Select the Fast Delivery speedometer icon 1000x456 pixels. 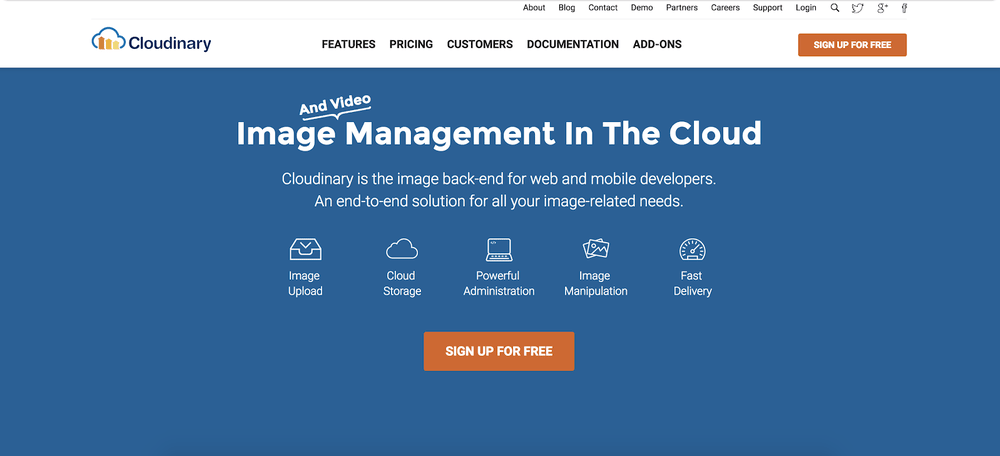[693, 249]
